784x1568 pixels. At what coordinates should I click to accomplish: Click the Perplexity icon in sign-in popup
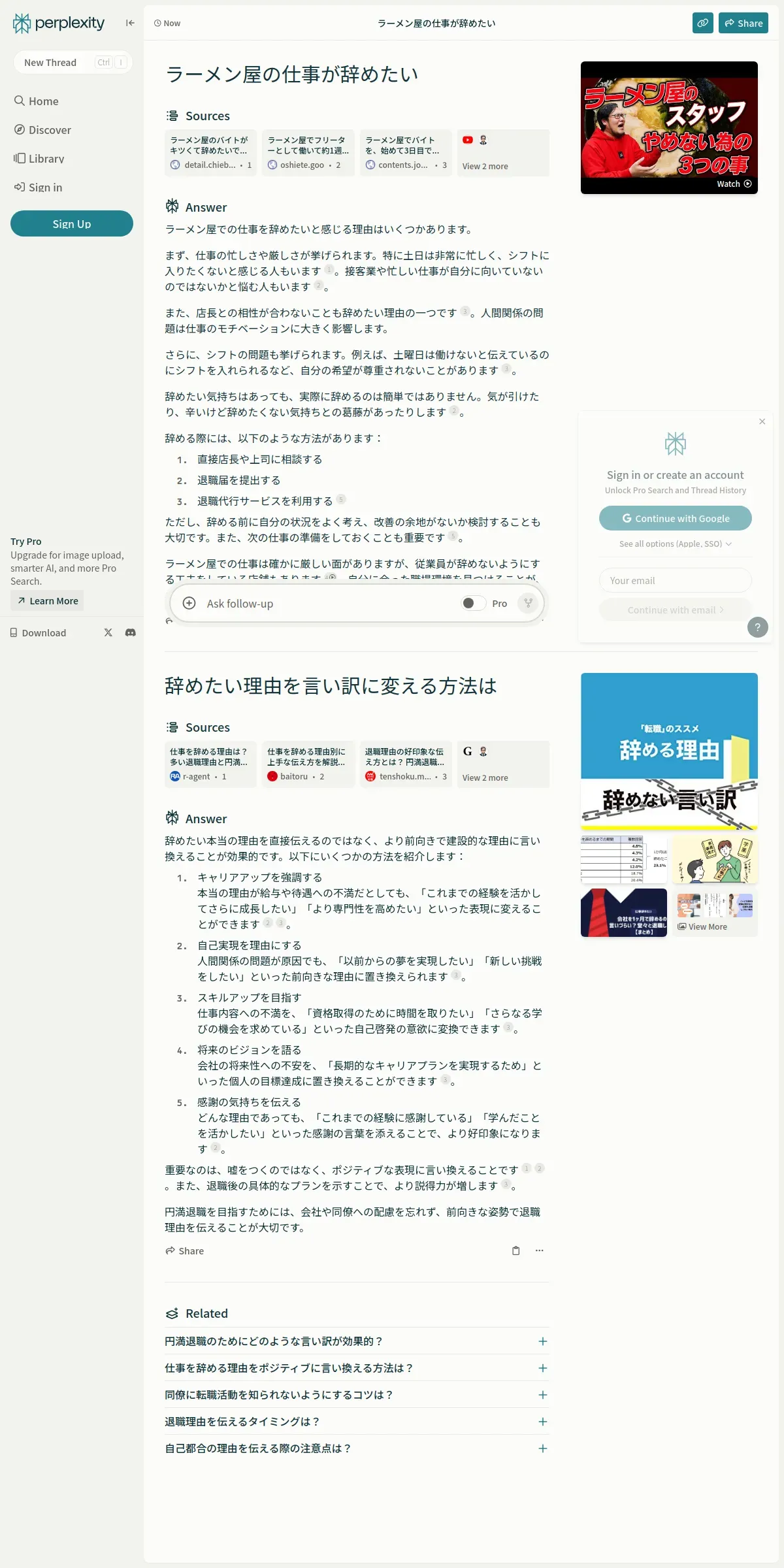676,444
